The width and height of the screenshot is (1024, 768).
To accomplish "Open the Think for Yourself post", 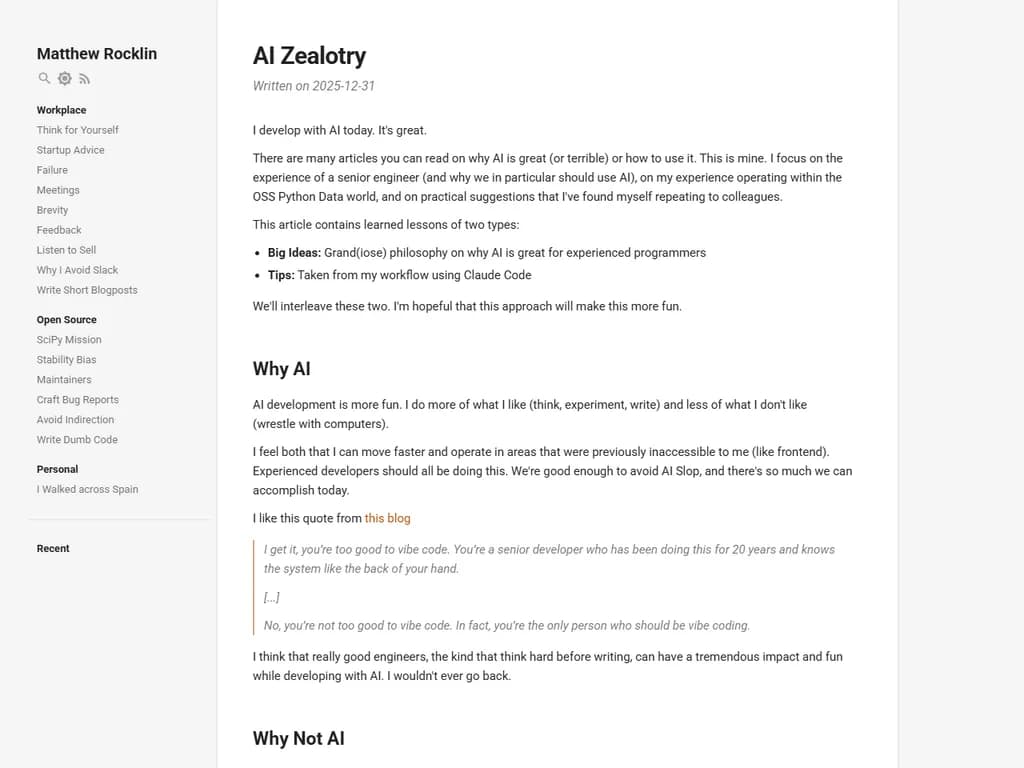I will 78,130.
